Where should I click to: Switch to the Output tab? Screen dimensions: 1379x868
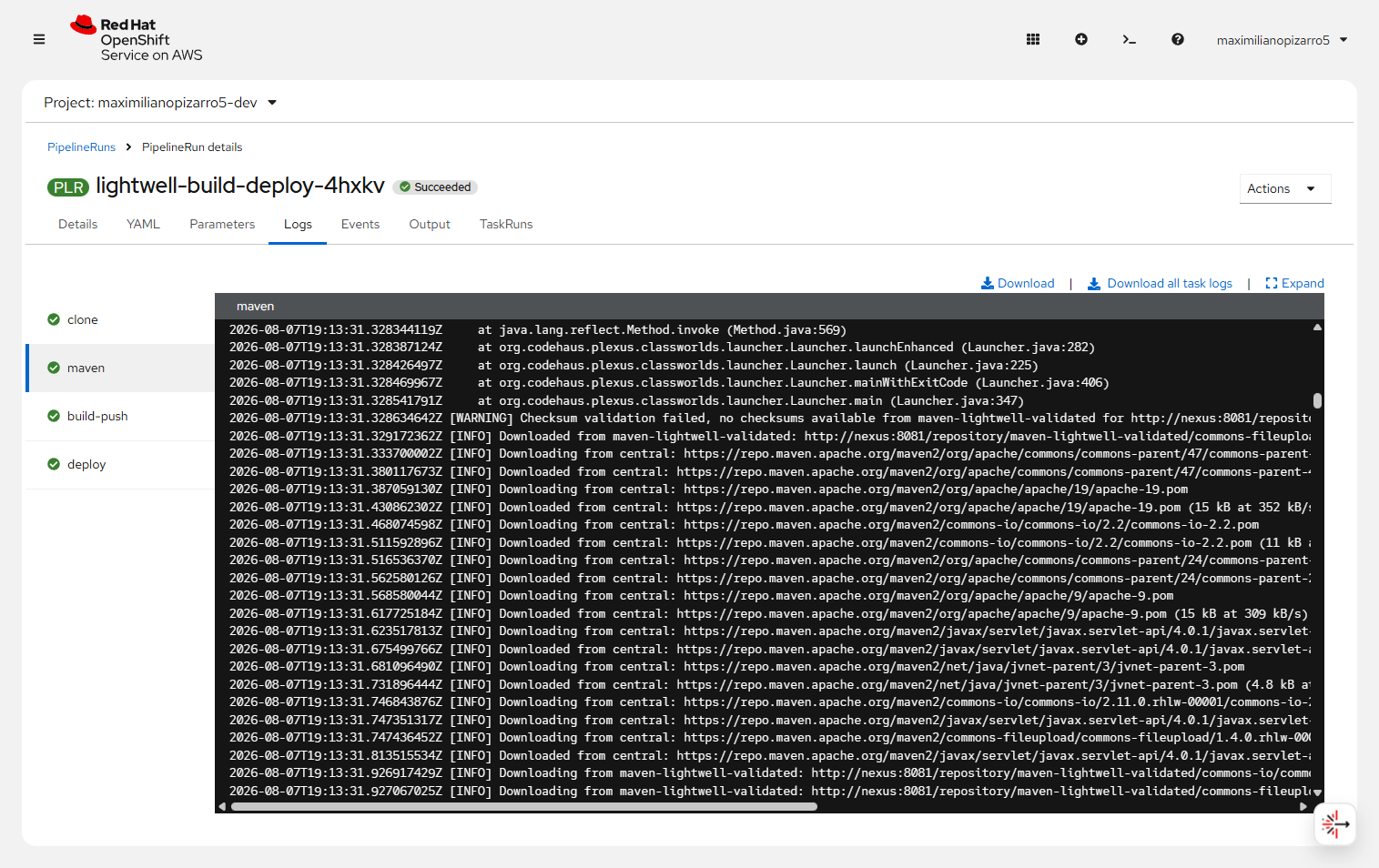click(430, 224)
